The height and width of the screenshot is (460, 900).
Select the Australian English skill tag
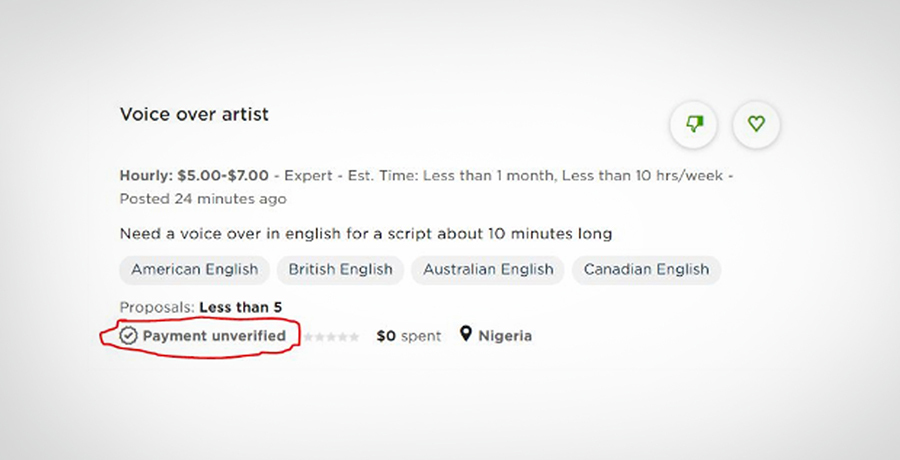coord(488,269)
